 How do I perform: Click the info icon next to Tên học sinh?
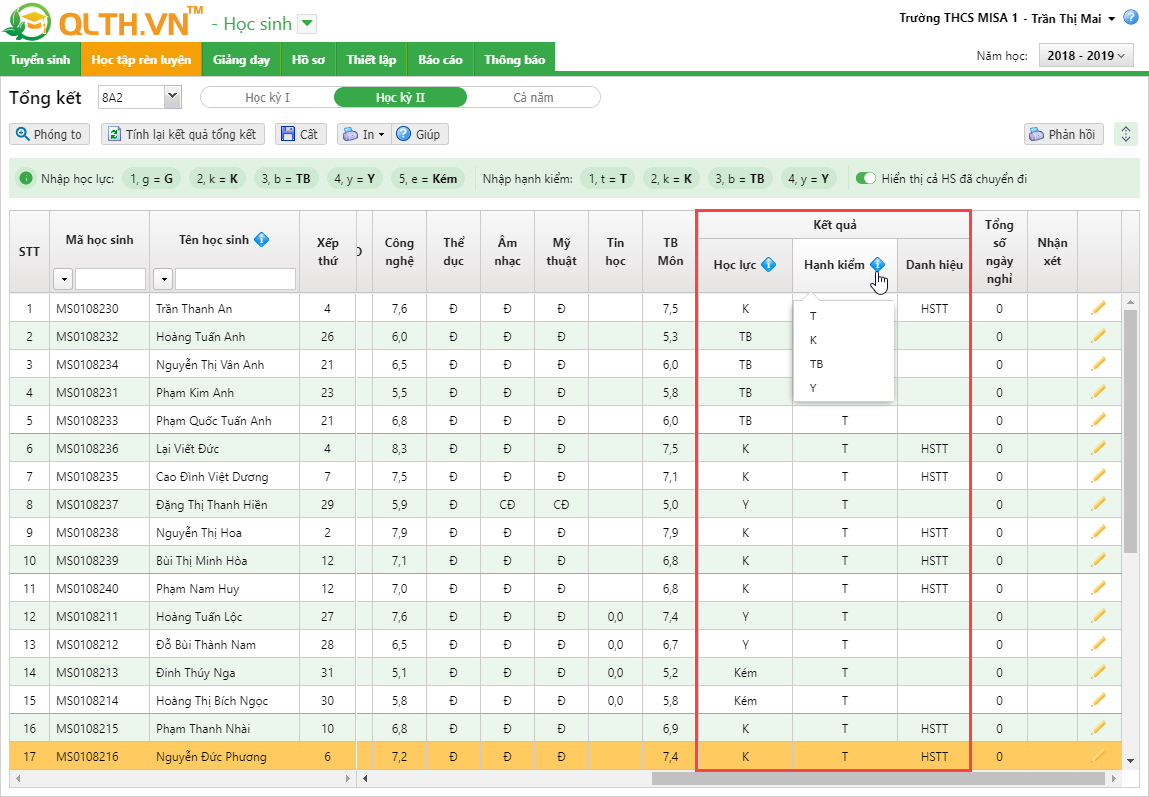[x=261, y=240]
